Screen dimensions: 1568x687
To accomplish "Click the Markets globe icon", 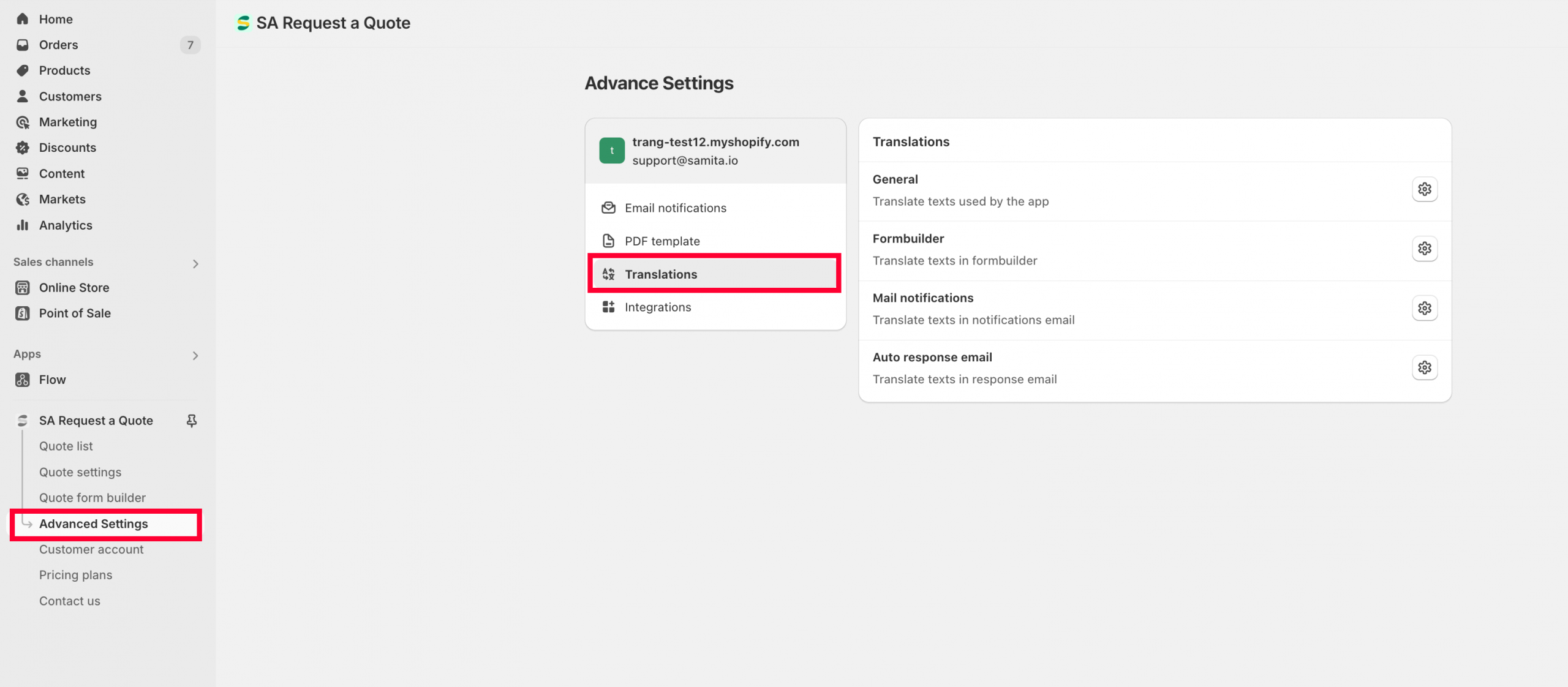I will tap(23, 199).
